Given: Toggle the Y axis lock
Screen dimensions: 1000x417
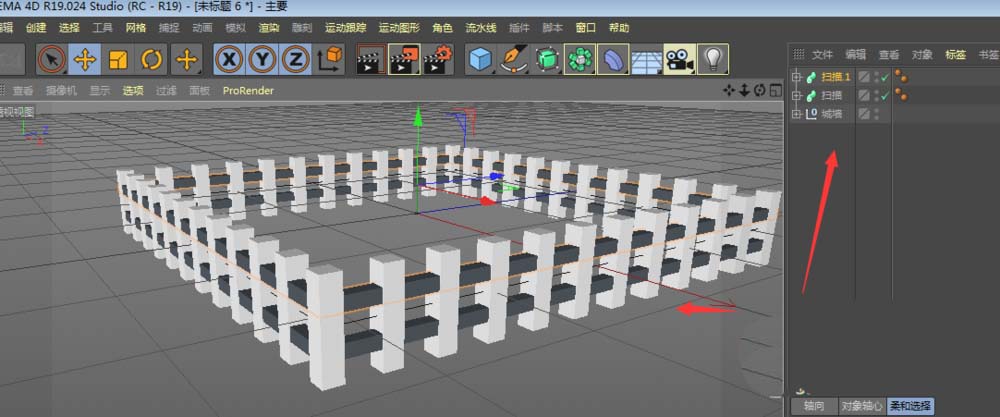Looking at the screenshot, I should tap(262, 60).
